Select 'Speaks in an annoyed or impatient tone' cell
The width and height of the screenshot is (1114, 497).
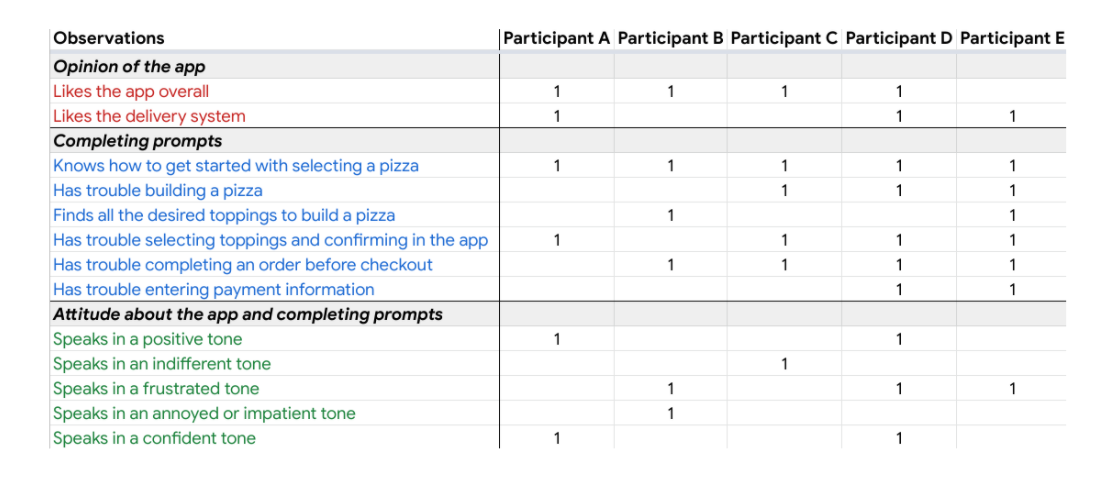coord(204,414)
